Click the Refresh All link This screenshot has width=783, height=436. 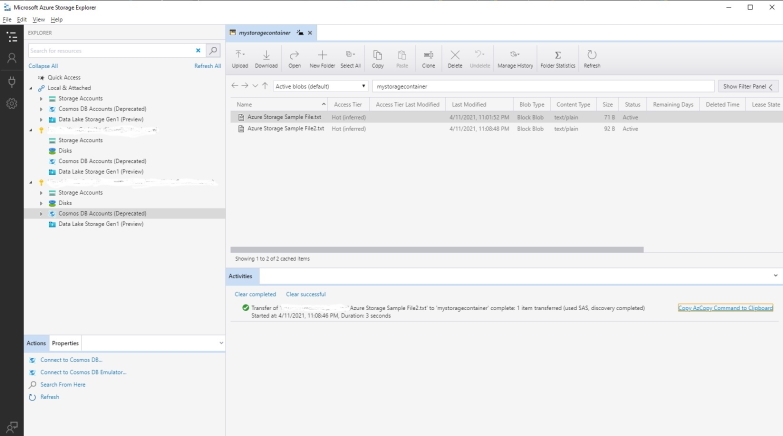207,66
